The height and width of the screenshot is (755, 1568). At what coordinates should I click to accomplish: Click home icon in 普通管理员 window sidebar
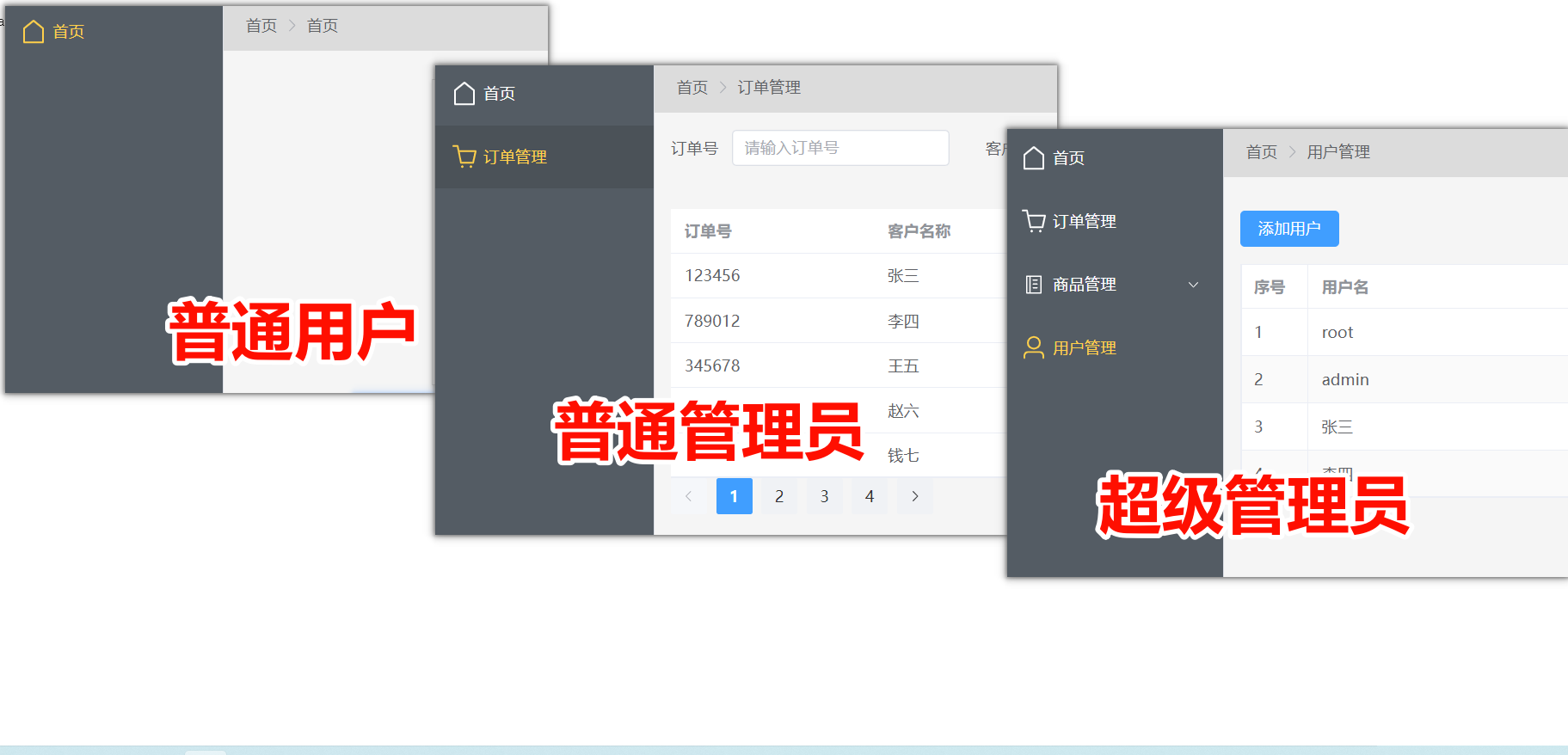point(464,94)
